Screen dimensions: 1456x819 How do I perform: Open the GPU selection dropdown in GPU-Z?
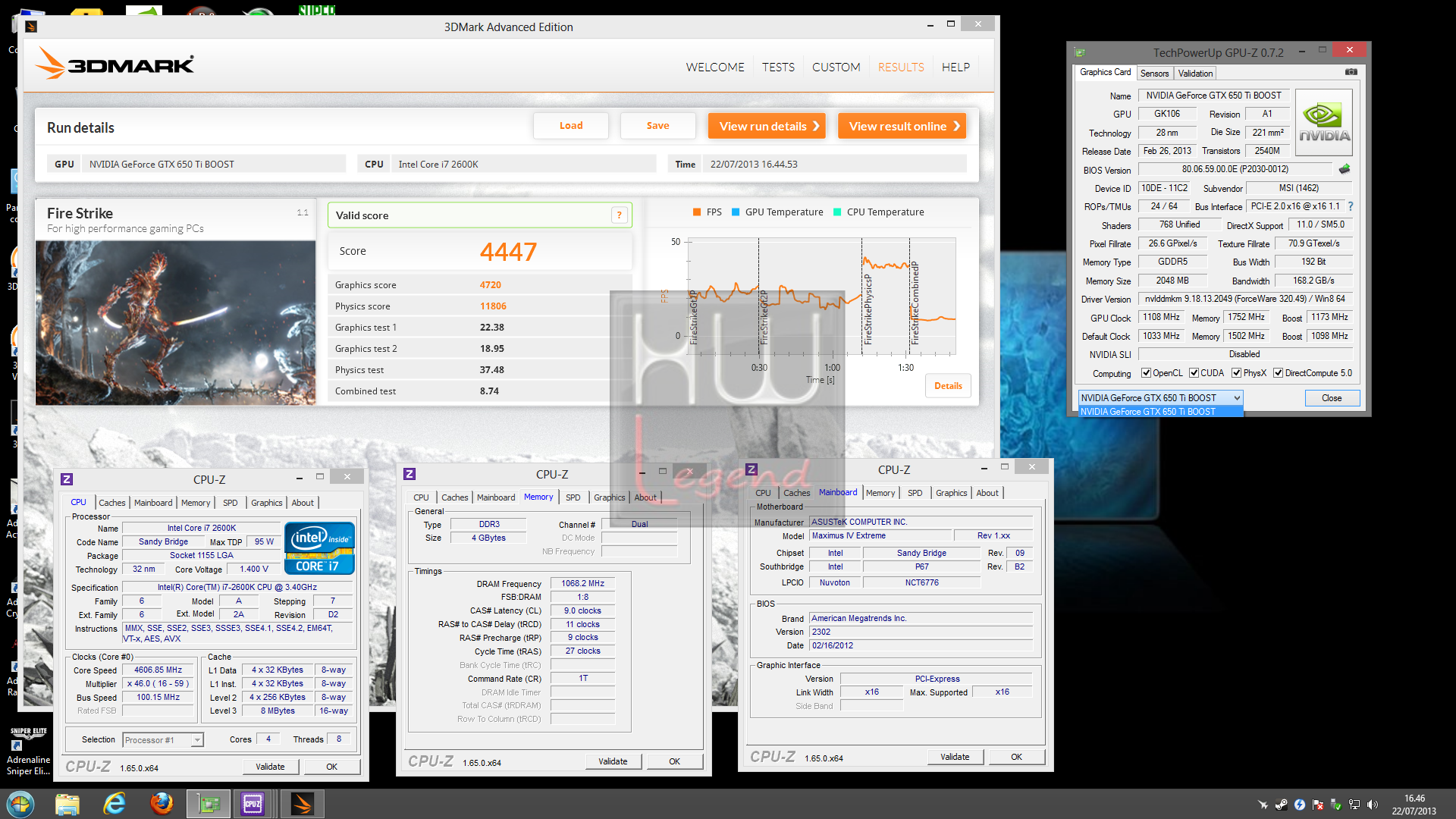coord(1160,397)
